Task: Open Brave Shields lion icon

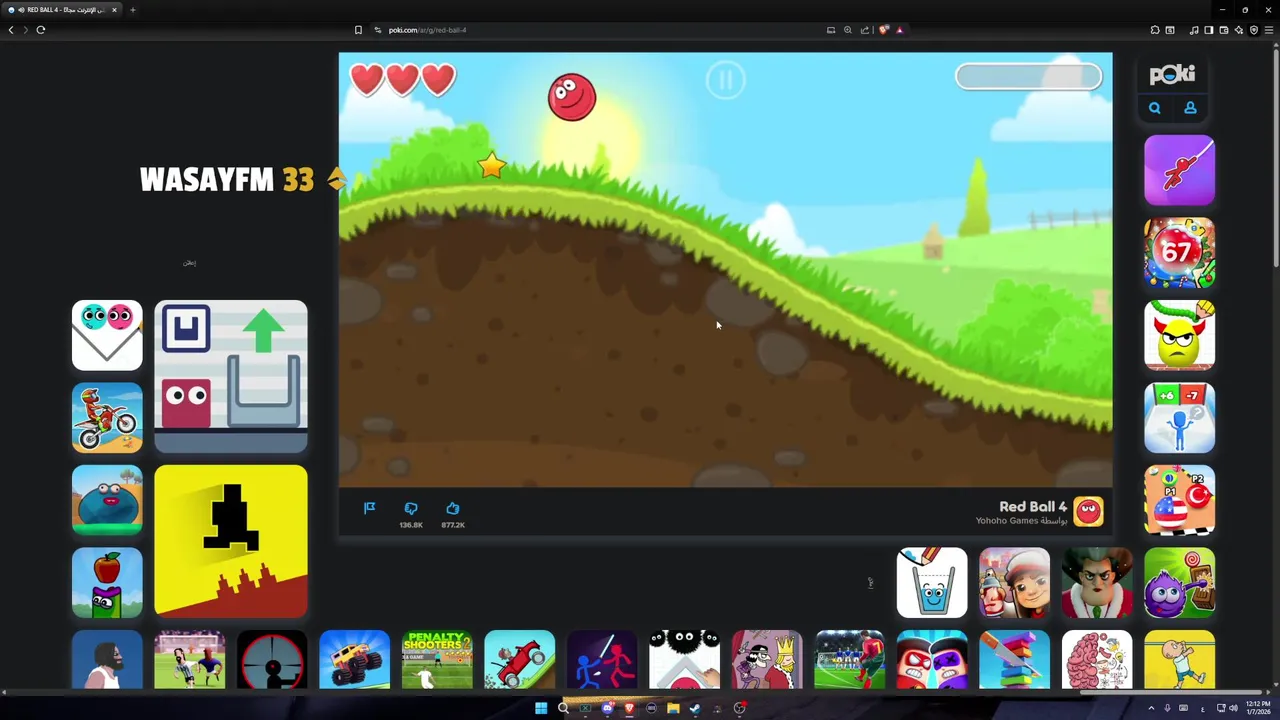Action: (884, 30)
